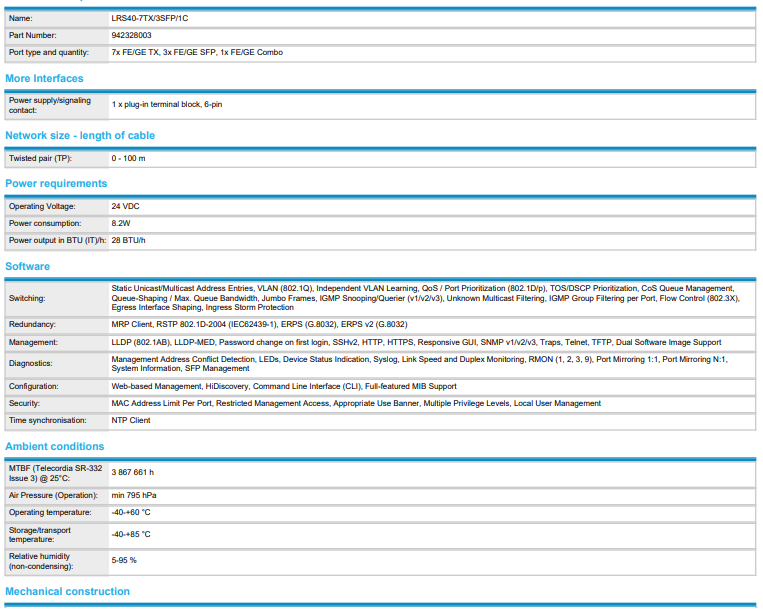The height and width of the screenshot is (616, 763).
Task: Click 'Relative humidity (non-condensing):' label
Action: pos(41,562)
